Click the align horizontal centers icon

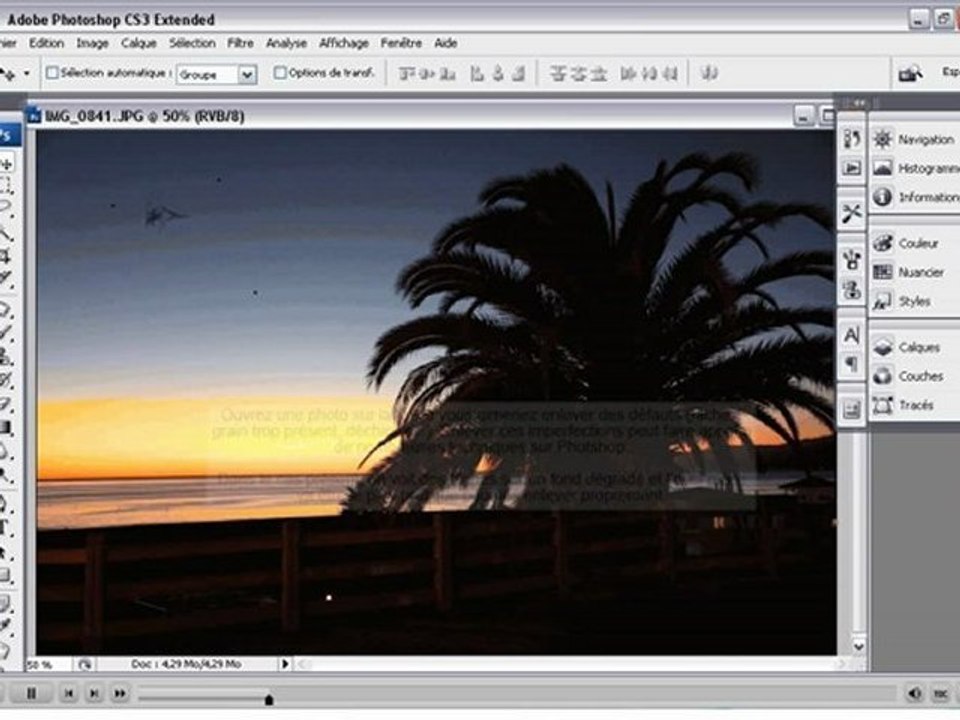498,74
